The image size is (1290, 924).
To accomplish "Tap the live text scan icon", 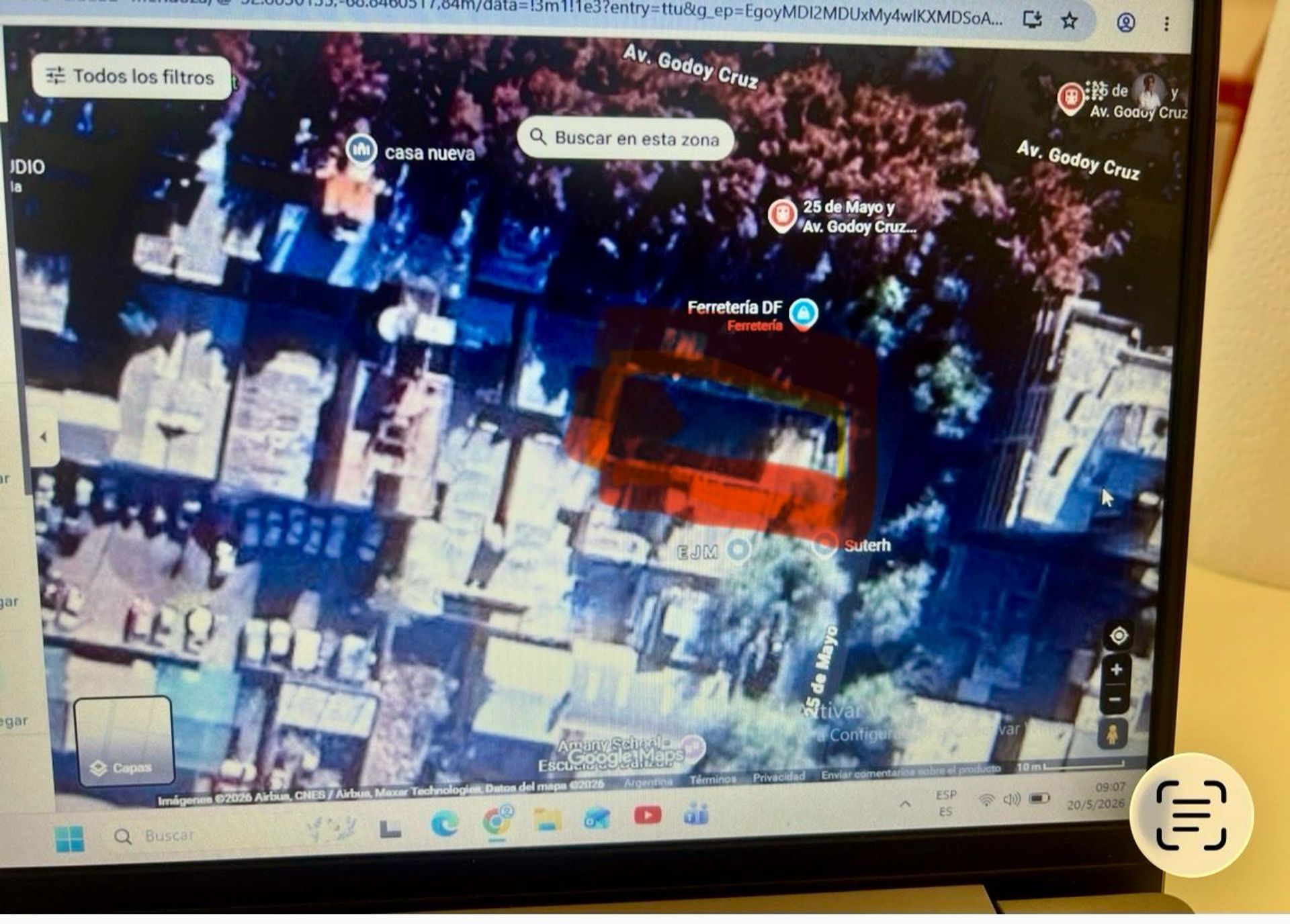I will coord(1191,815).
